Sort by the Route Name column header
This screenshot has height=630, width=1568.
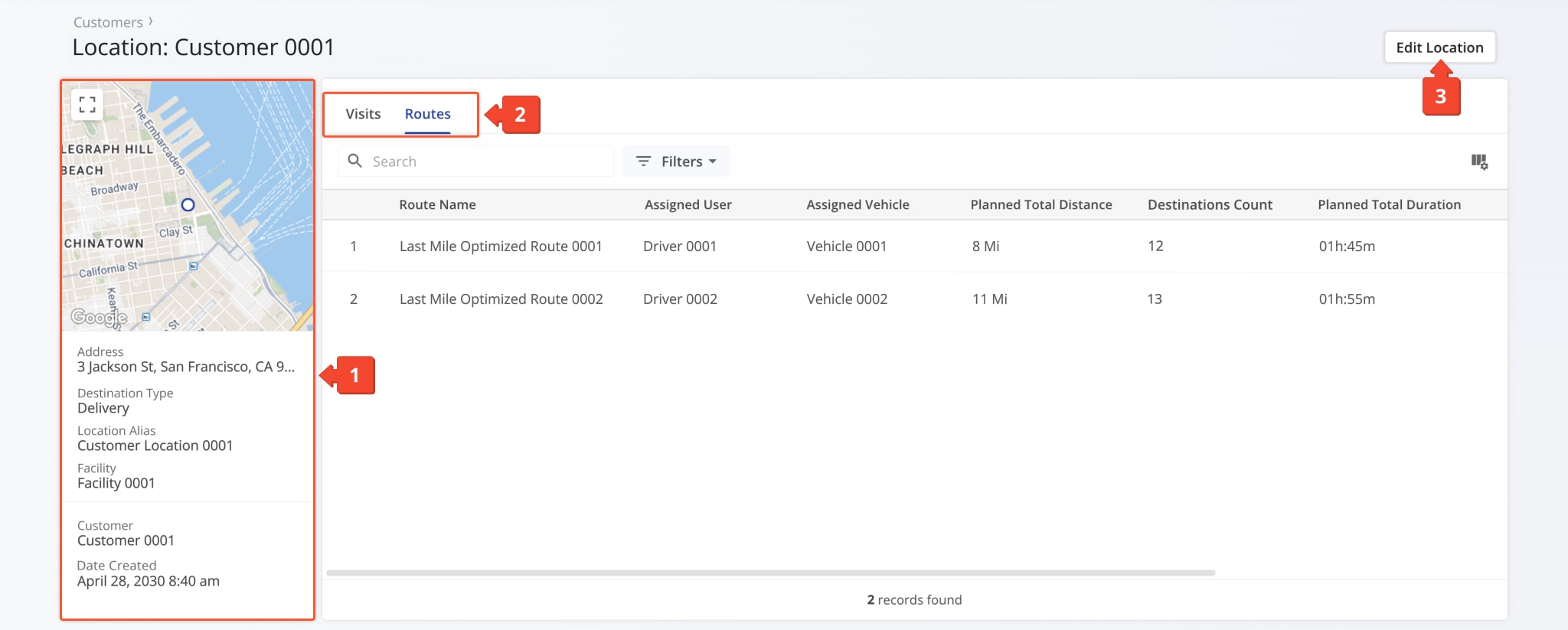click(x=437, y=204)
